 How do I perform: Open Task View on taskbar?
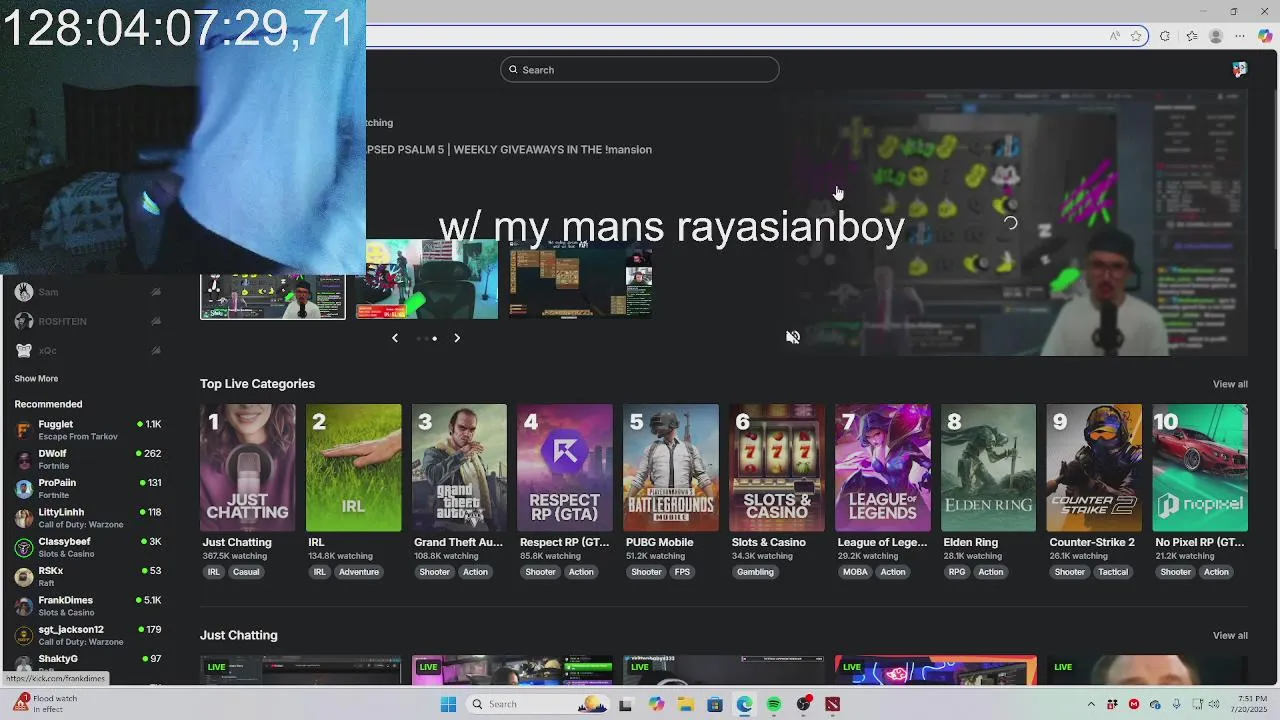(626, 704)
